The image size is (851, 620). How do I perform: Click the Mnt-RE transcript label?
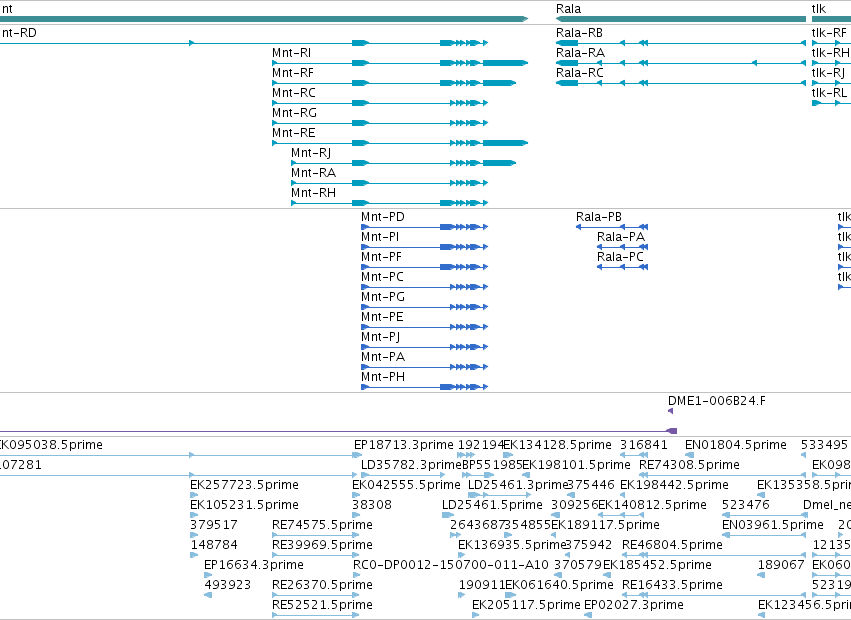pyautogui.click(x=294, y=133)
